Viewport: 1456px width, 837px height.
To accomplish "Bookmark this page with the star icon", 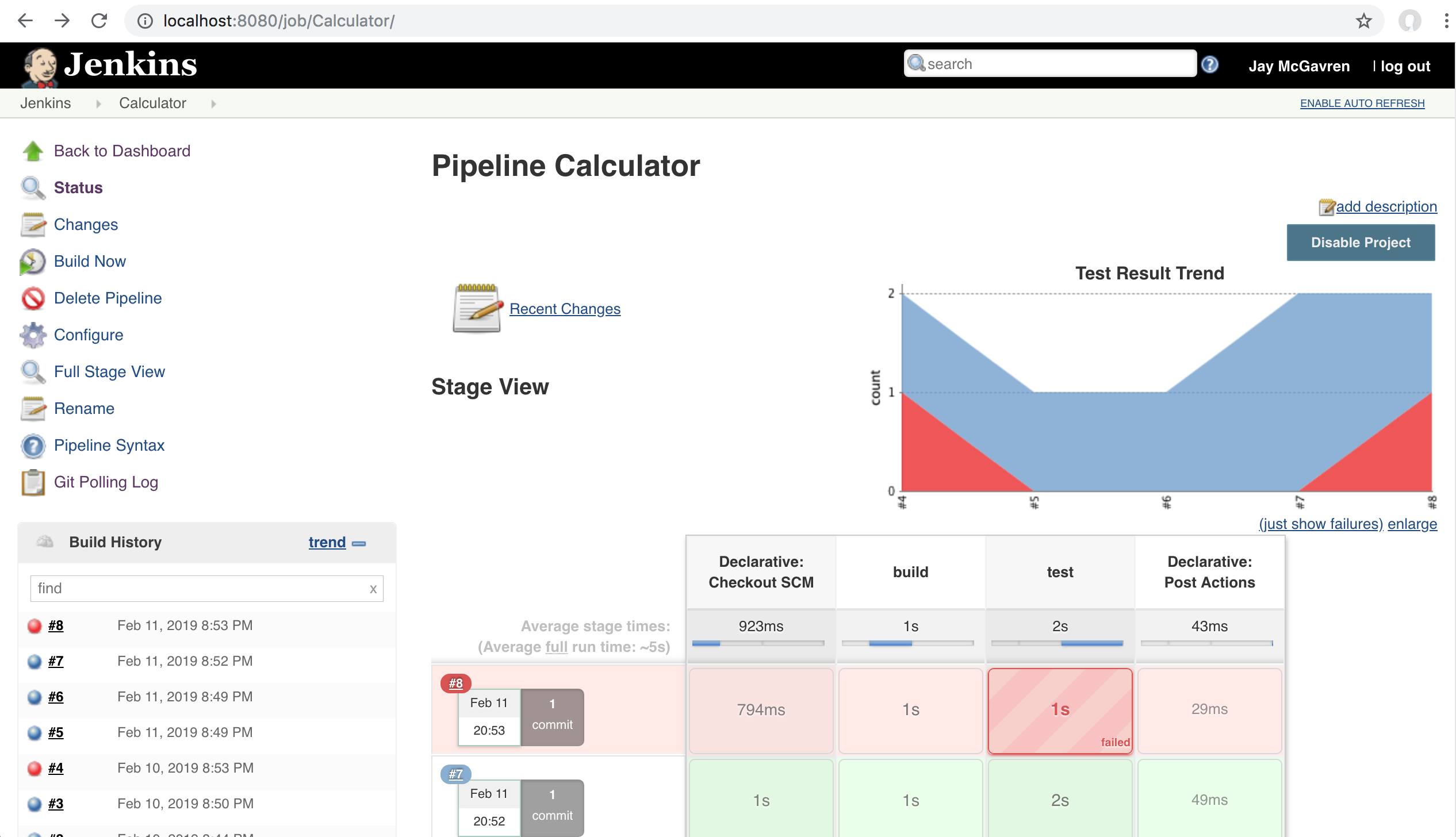I will click(x=1363, y=21).
